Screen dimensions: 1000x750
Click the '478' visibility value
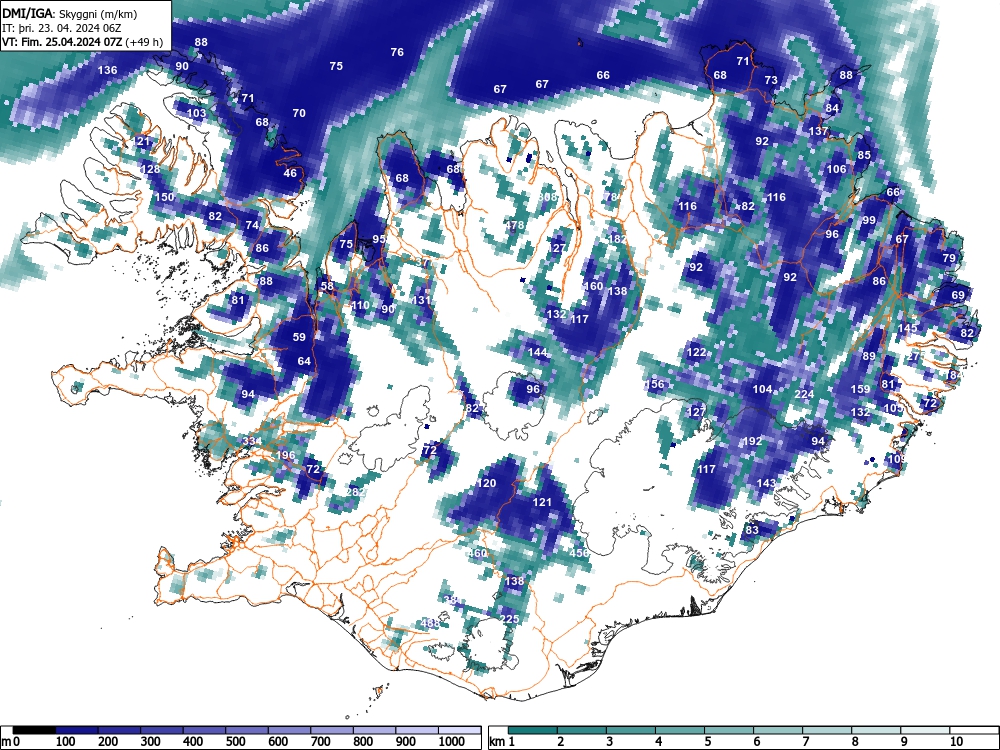(514, 225)
